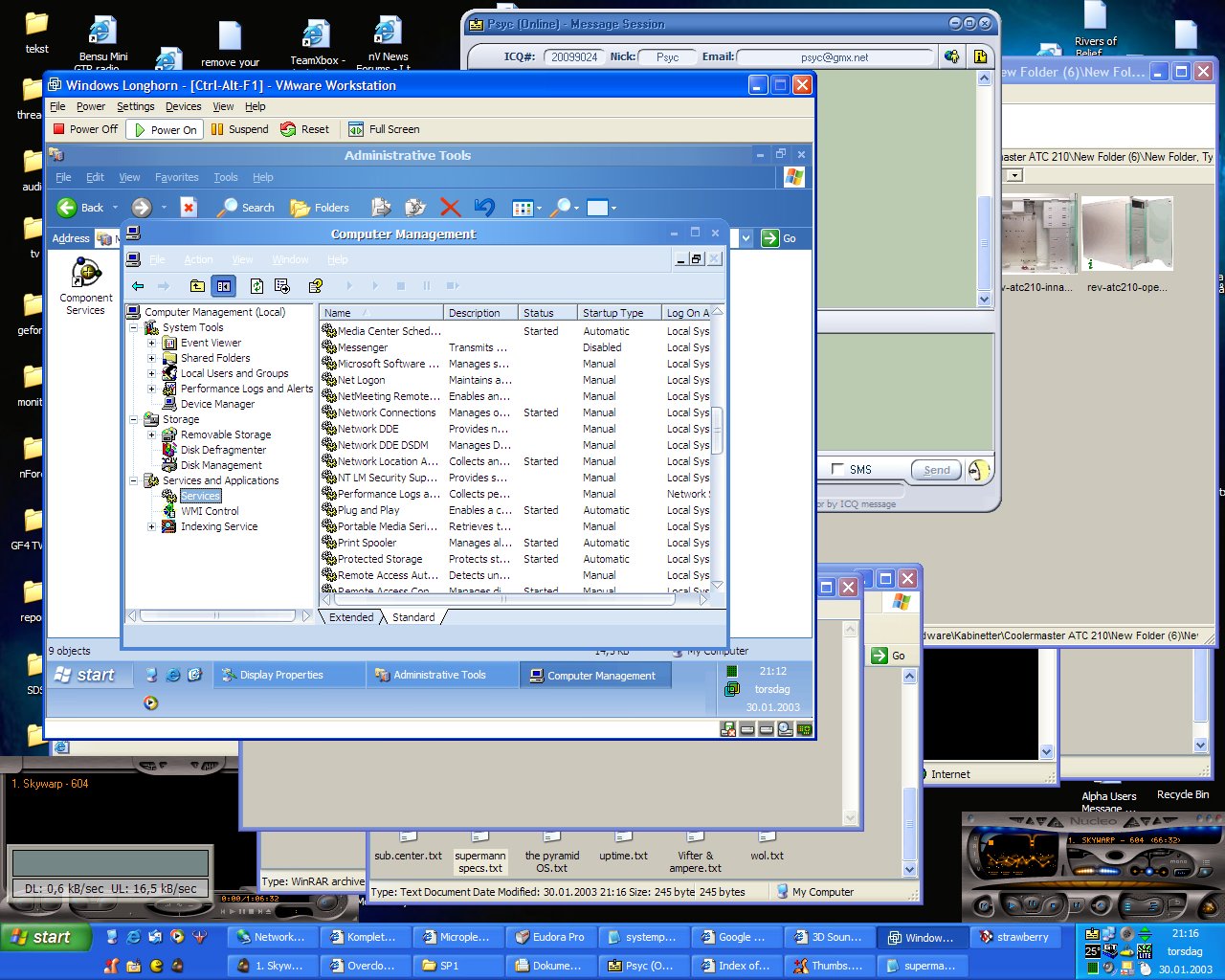Click the Refresh icon in Computer Management
This screenshot has width=1225, height=980.
click(x=256, y=286)
